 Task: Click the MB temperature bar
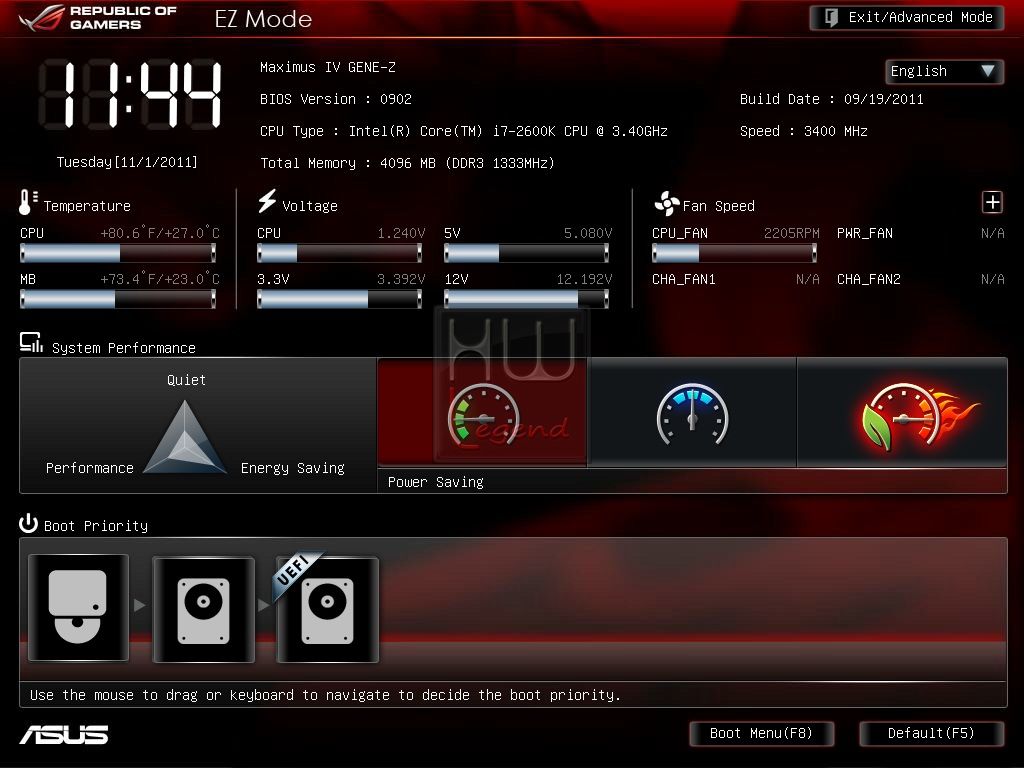point(118,299)
